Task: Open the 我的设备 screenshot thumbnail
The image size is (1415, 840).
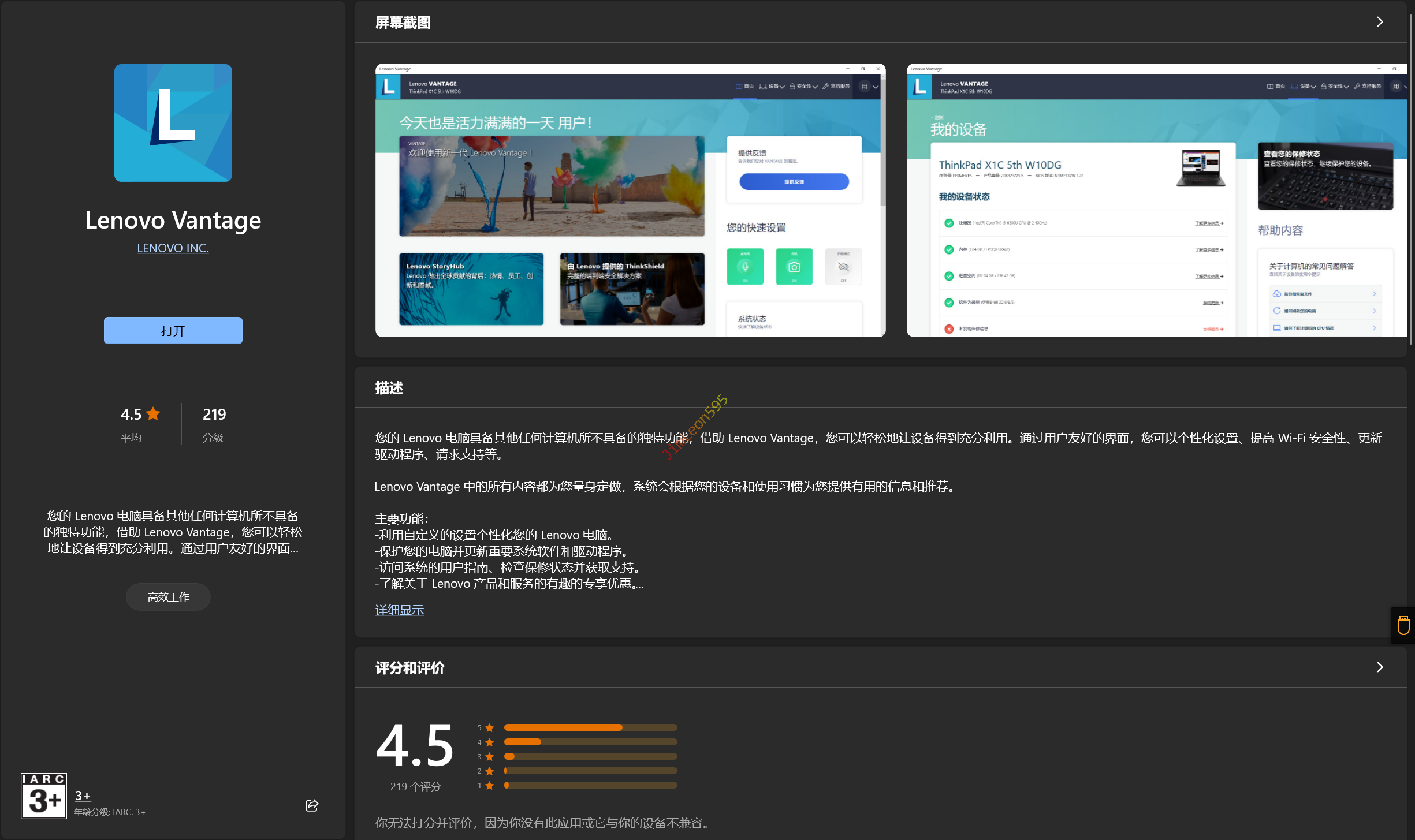Action: pyautogui.click(x=1156, y=200)
